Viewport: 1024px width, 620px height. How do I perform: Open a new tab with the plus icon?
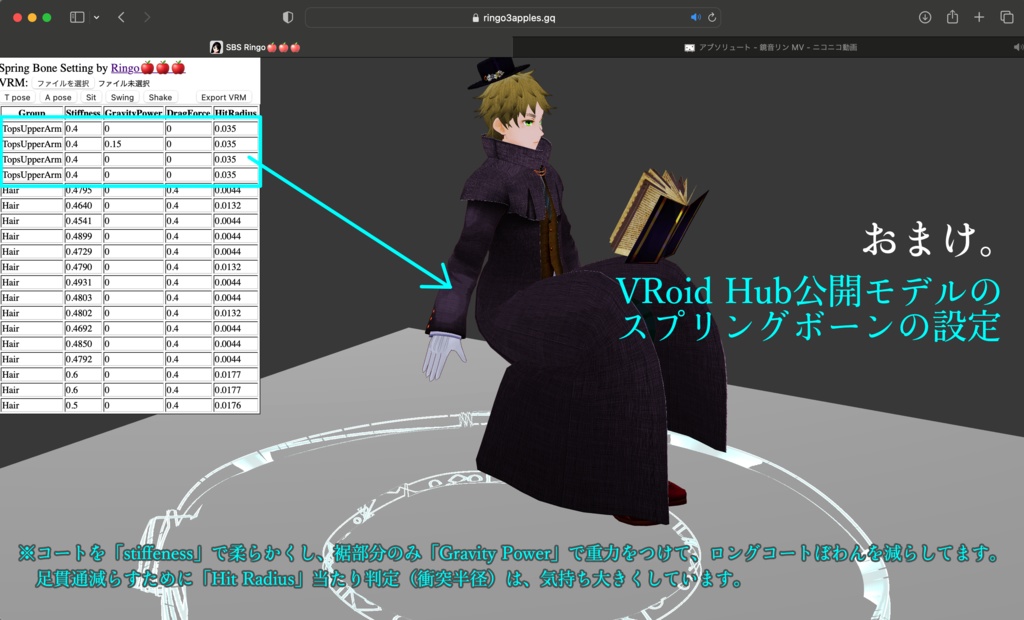(978, 17)
